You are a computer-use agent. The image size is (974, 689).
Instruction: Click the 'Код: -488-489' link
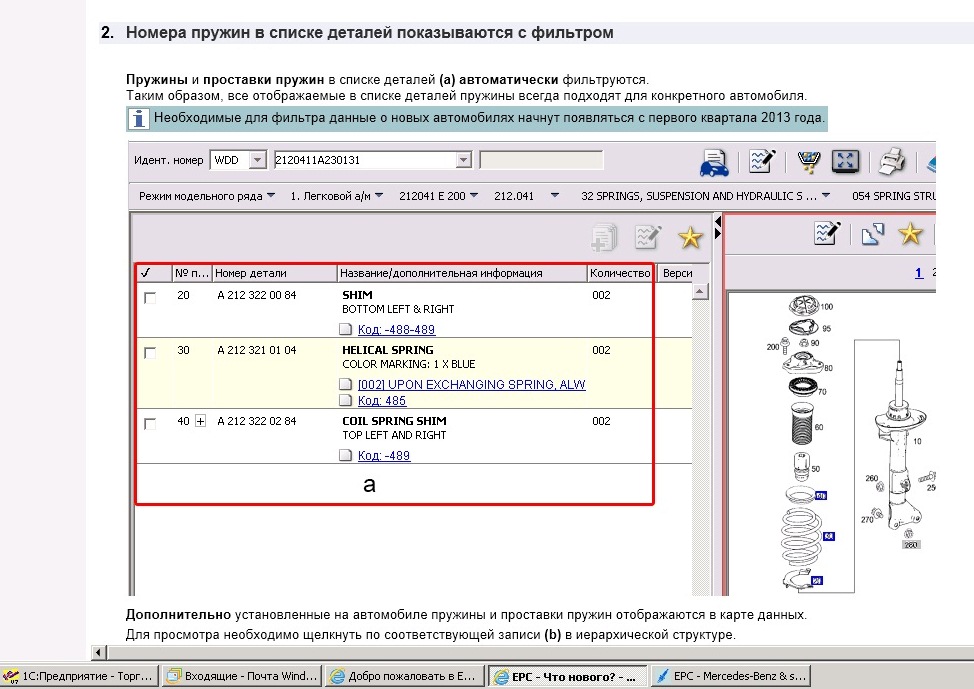click(x=396, y=329)
